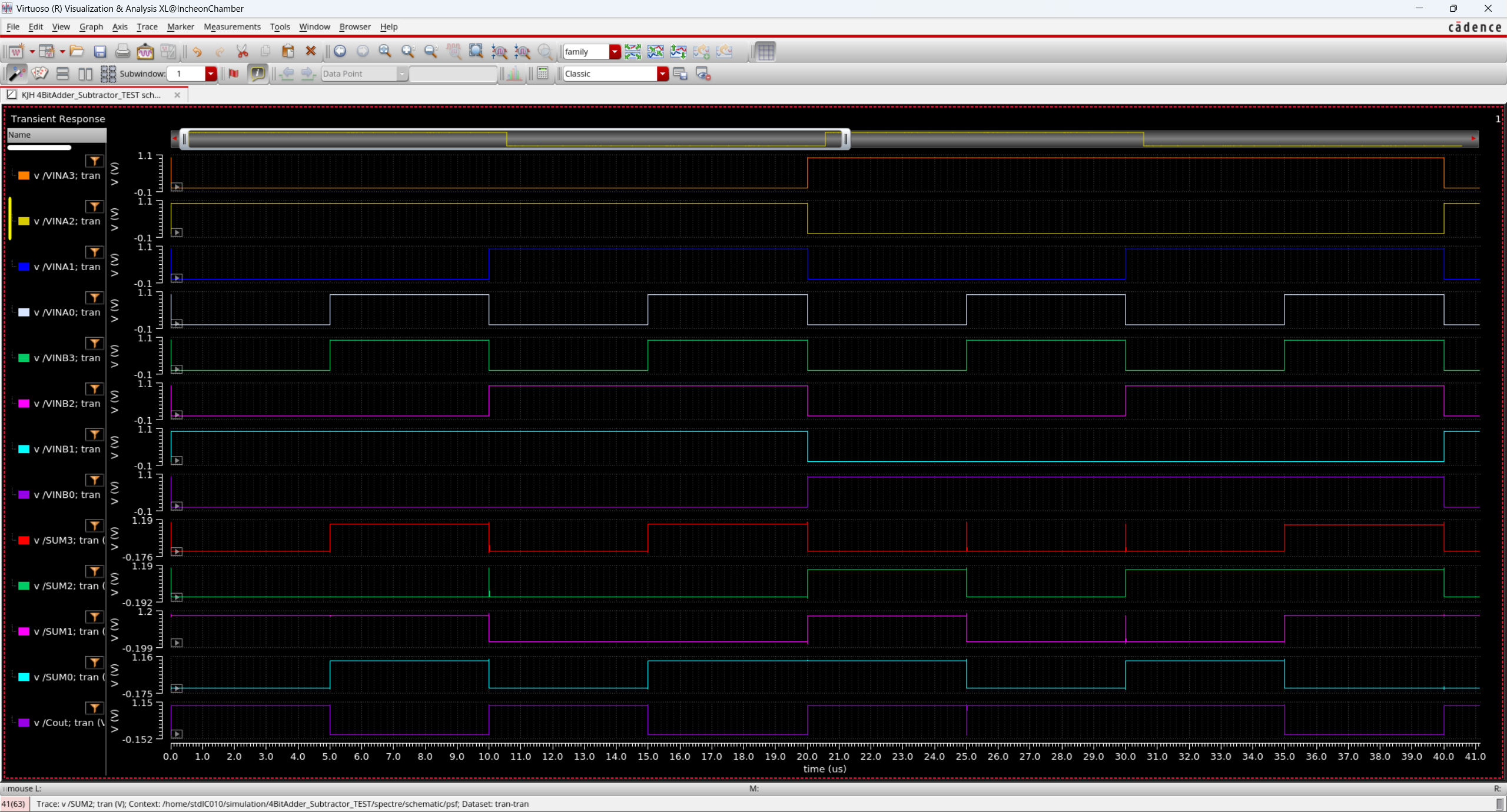Click the red X delete icon

311,51
